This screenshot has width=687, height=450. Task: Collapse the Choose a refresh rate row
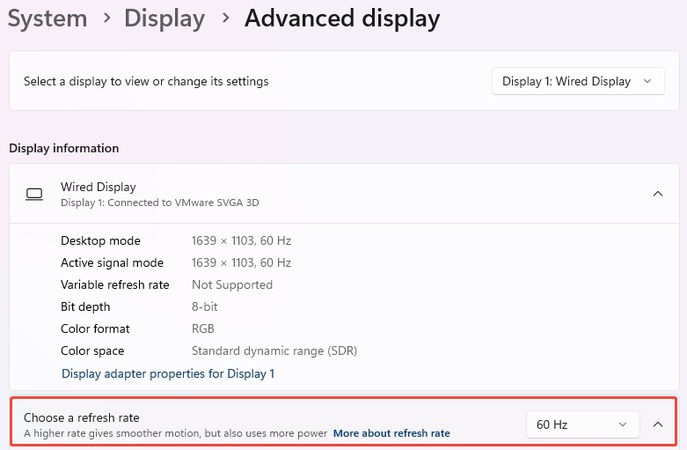[657, 424]
